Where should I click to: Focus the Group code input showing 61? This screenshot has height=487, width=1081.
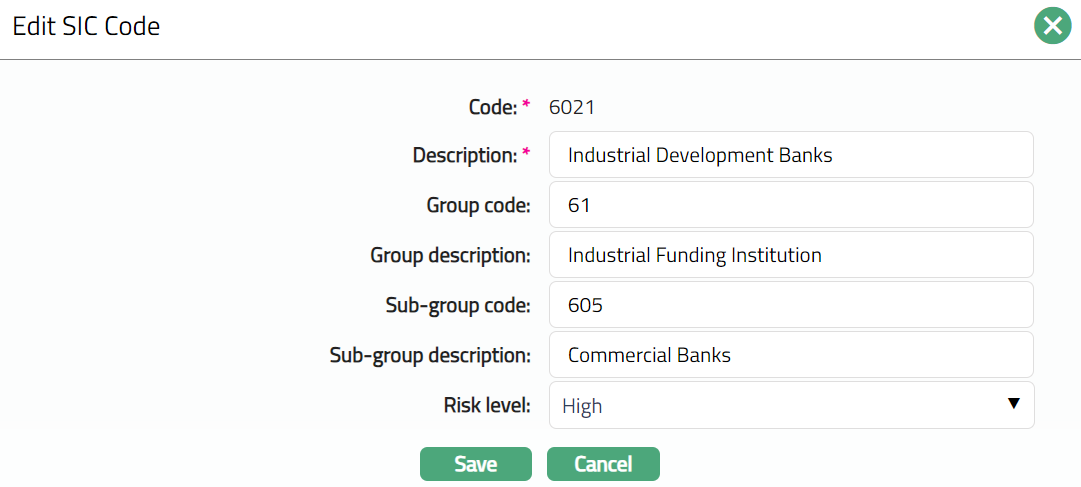pos(790,205)
